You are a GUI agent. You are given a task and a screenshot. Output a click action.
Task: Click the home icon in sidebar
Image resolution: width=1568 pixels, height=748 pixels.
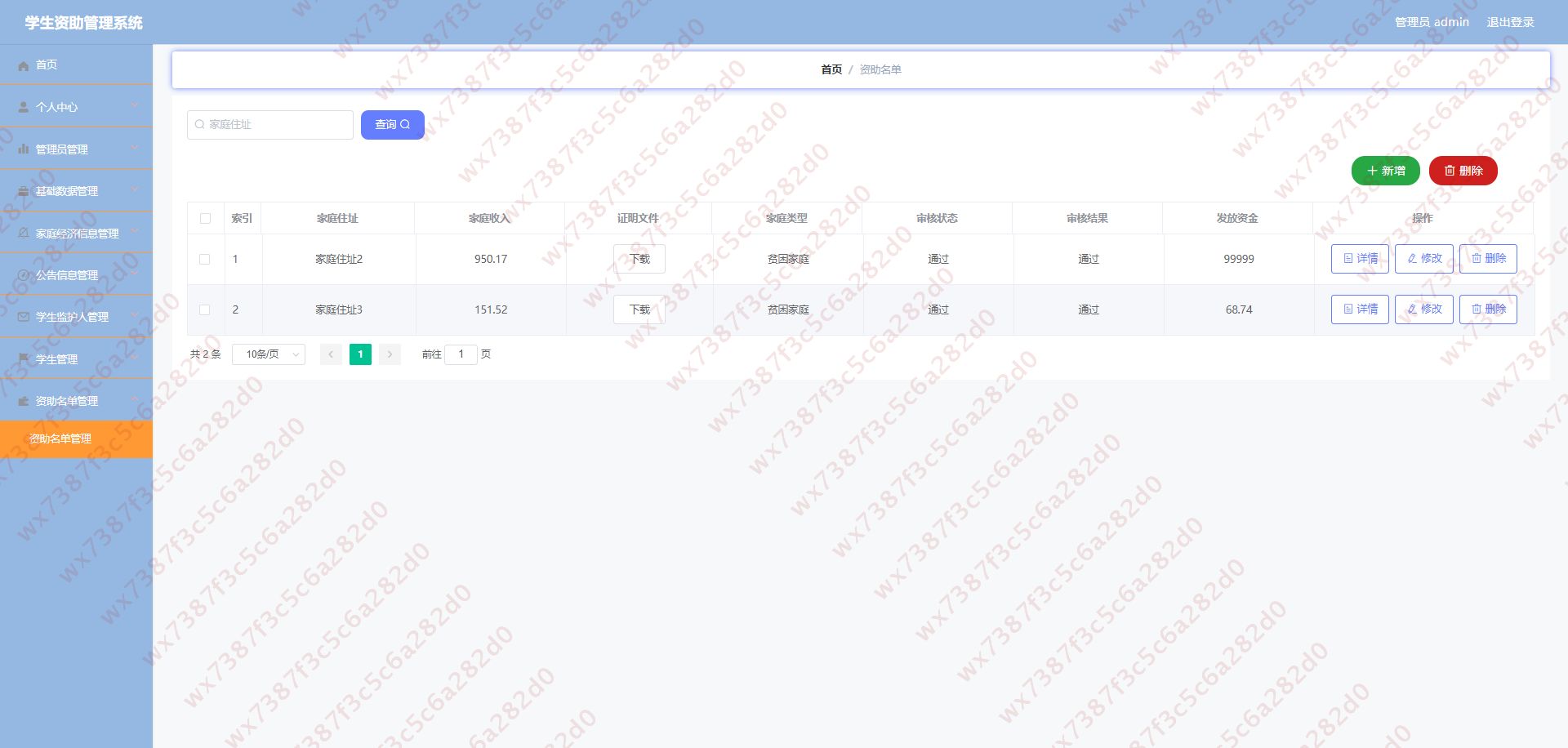(x=24, y=65)
